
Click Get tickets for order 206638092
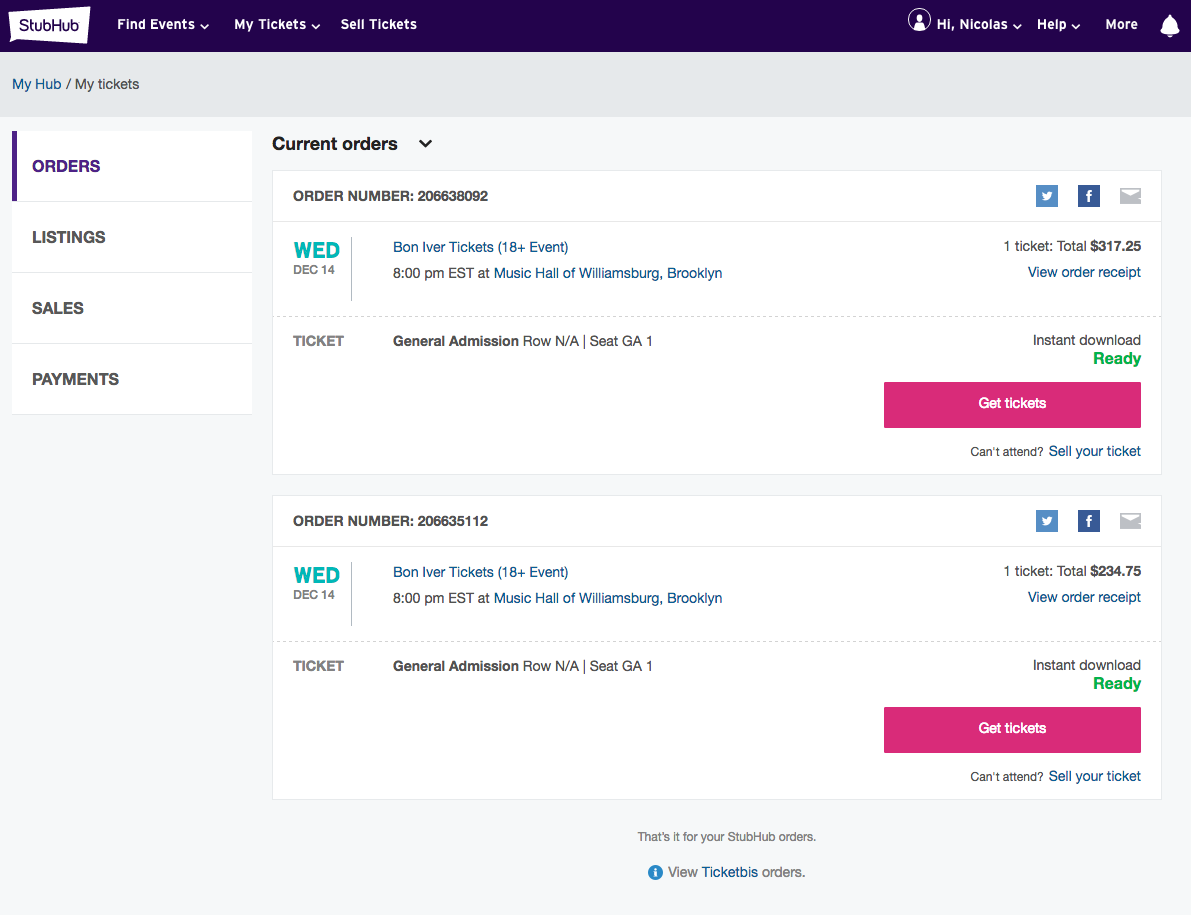pos(1012,404)
